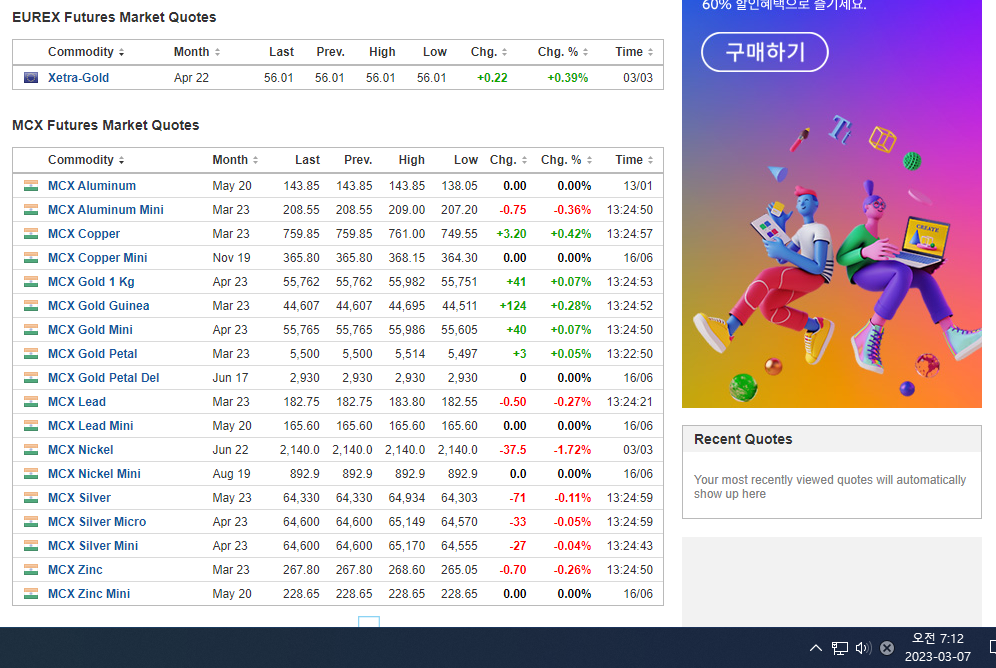Viewport: 996px width, 668px height.
Task: Open the MCX Nickel link
Action: (81, 450)
